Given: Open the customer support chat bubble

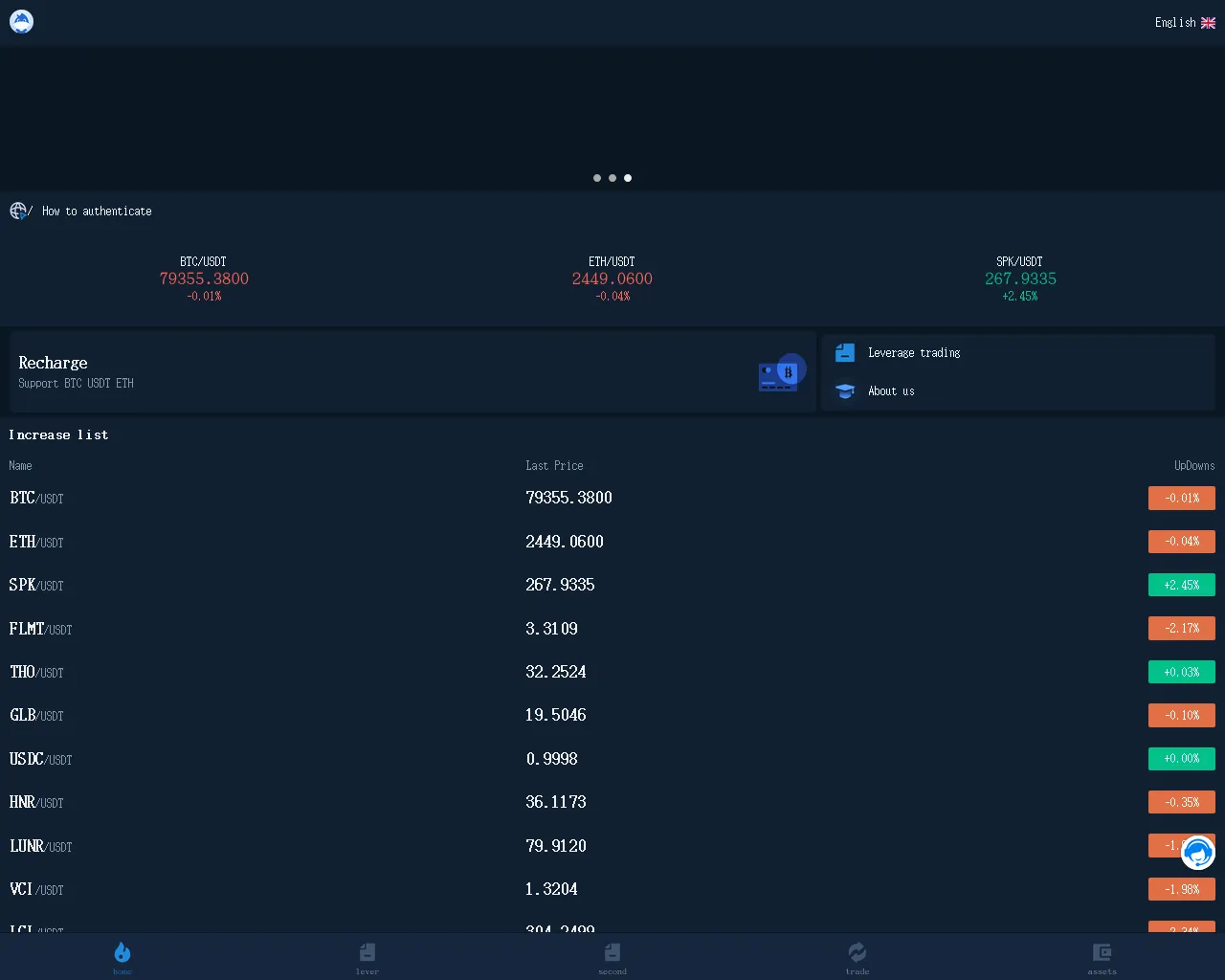Looking at the screenshot, I should (1197, 852).
